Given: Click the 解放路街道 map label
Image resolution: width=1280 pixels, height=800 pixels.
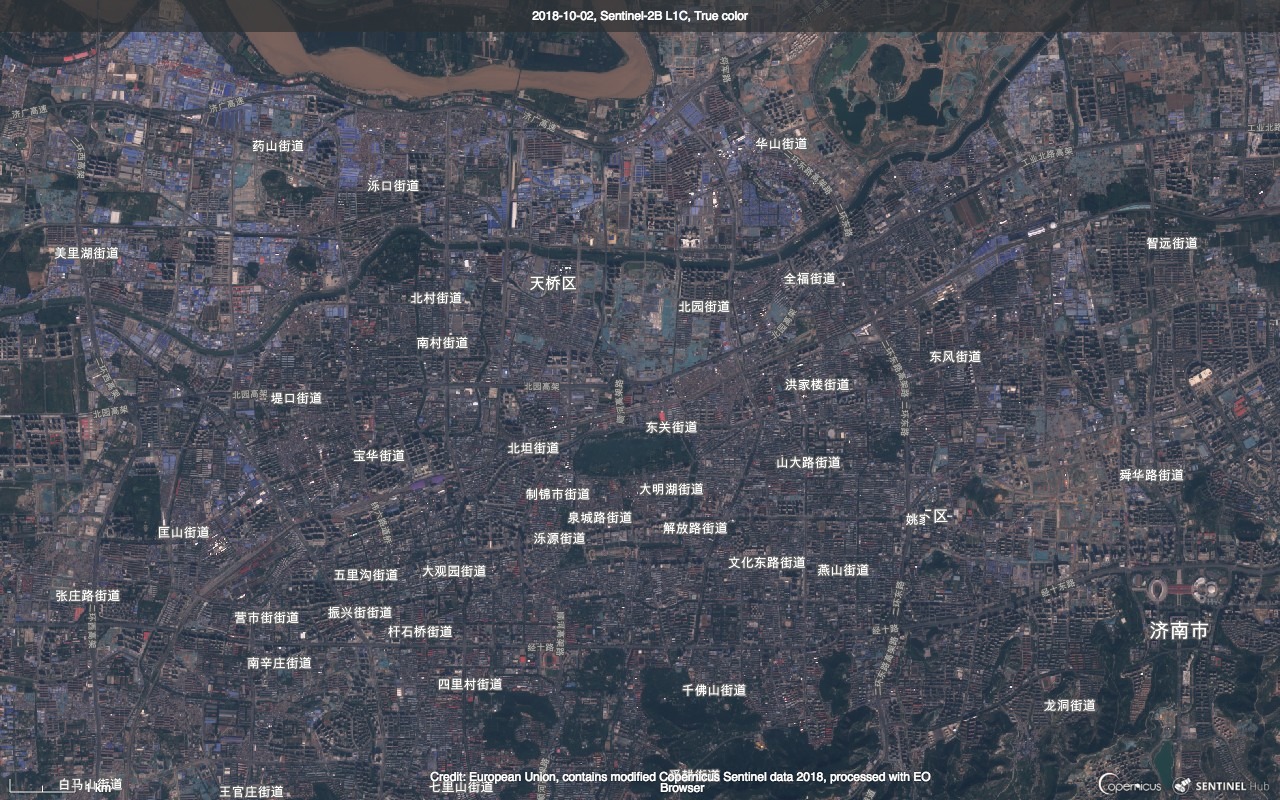Looking at the screenshot, I should click(x=696, y=528).
